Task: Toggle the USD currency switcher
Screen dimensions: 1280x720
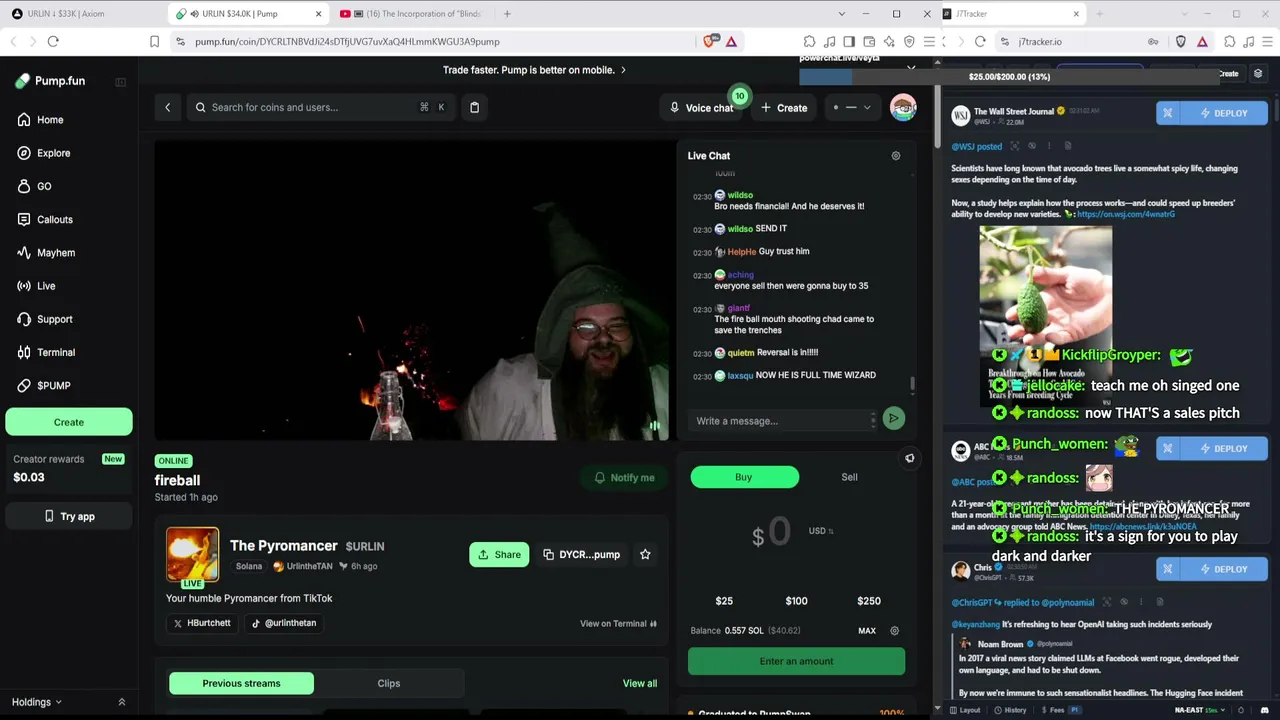Action: [x=821, y=531]
